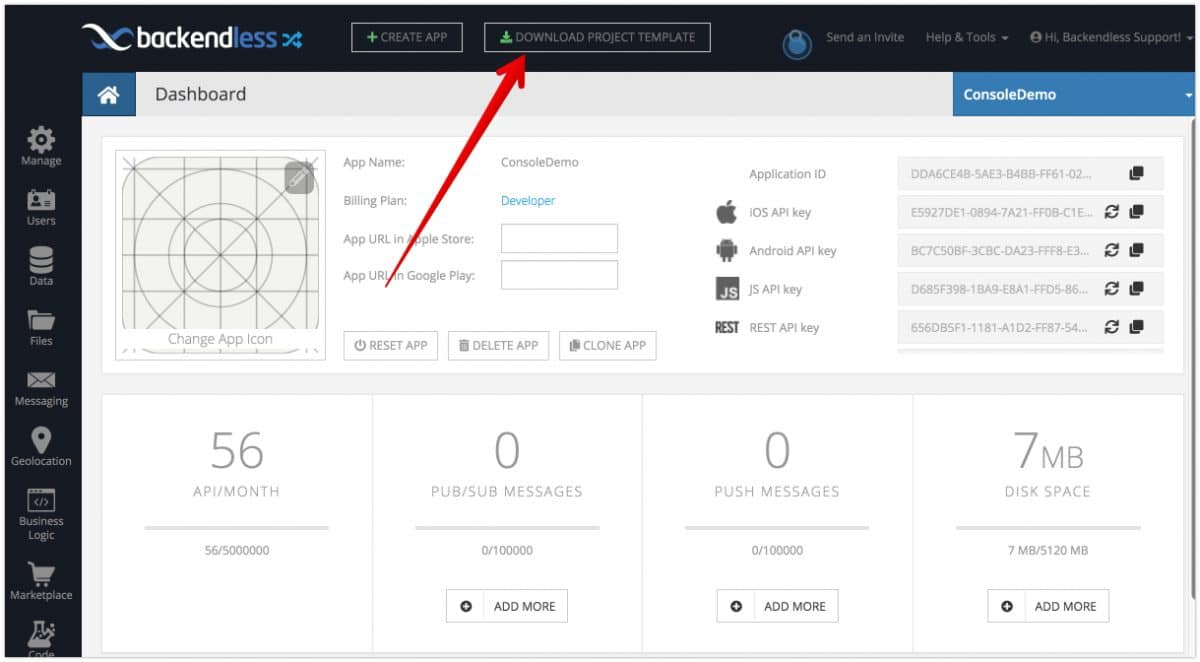Click the Backendless logo

click(x=192, y=38)
